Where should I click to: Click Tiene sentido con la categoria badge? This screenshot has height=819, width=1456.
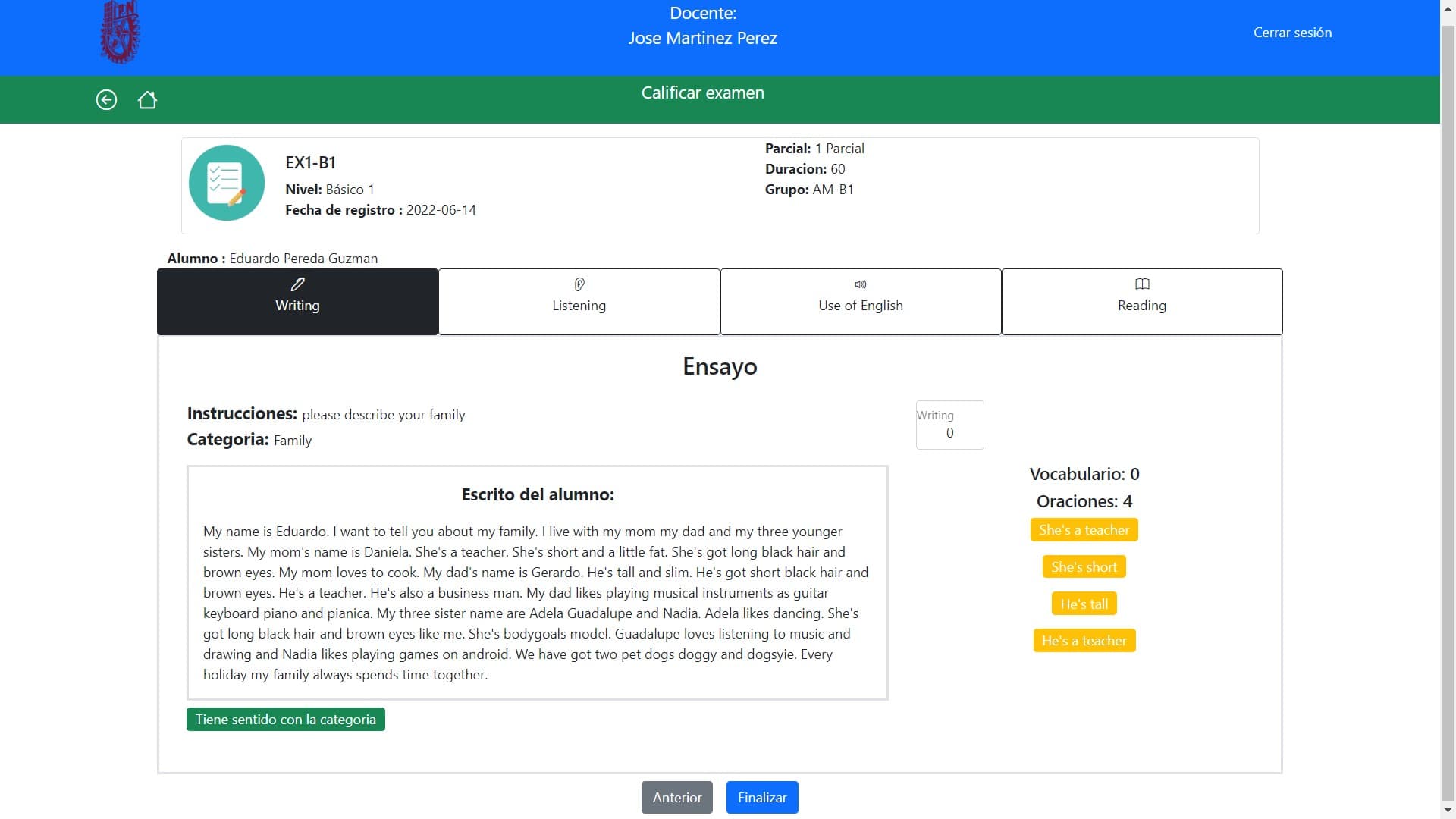285,720
